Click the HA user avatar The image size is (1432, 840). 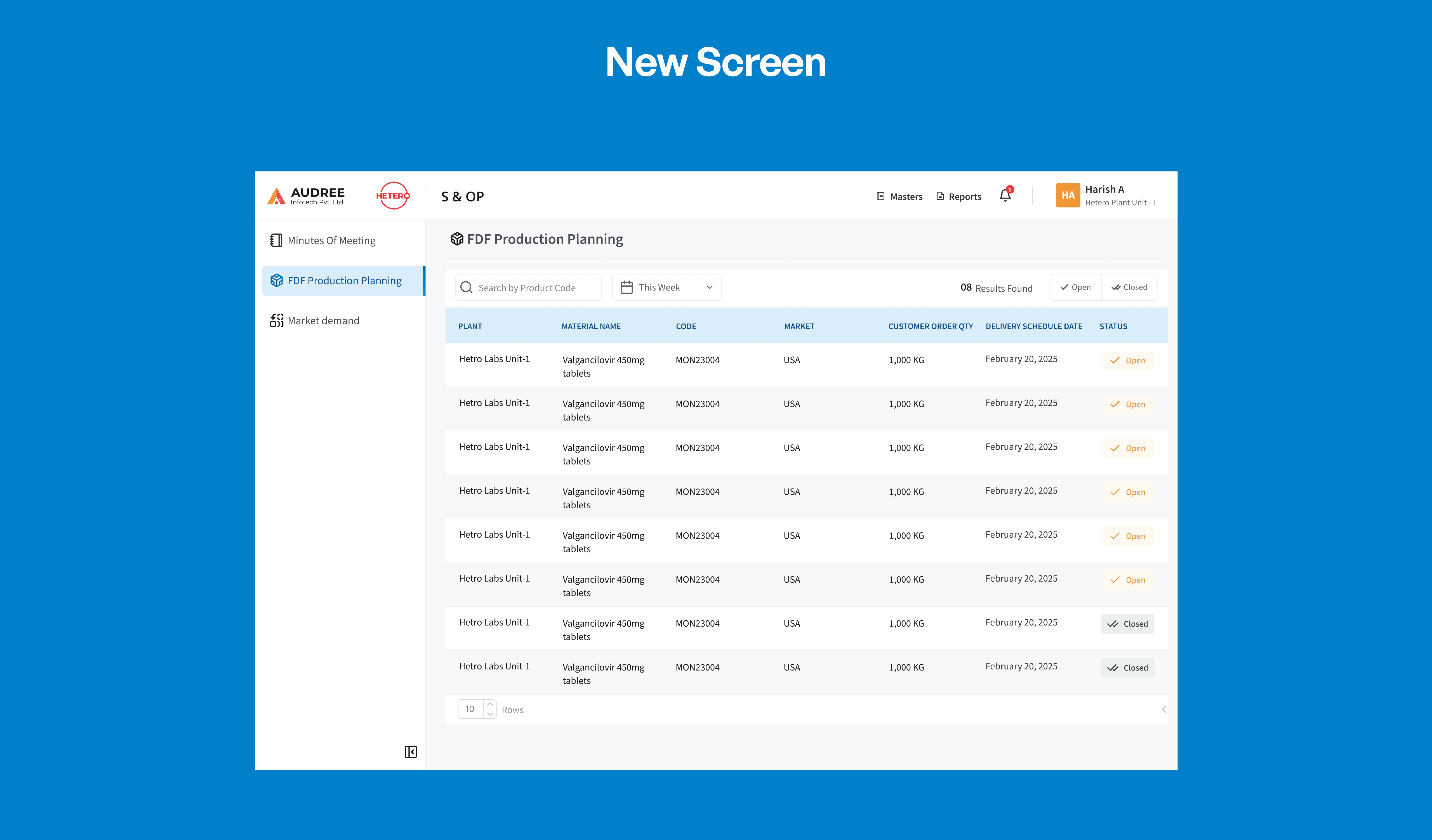point(1067,195)
